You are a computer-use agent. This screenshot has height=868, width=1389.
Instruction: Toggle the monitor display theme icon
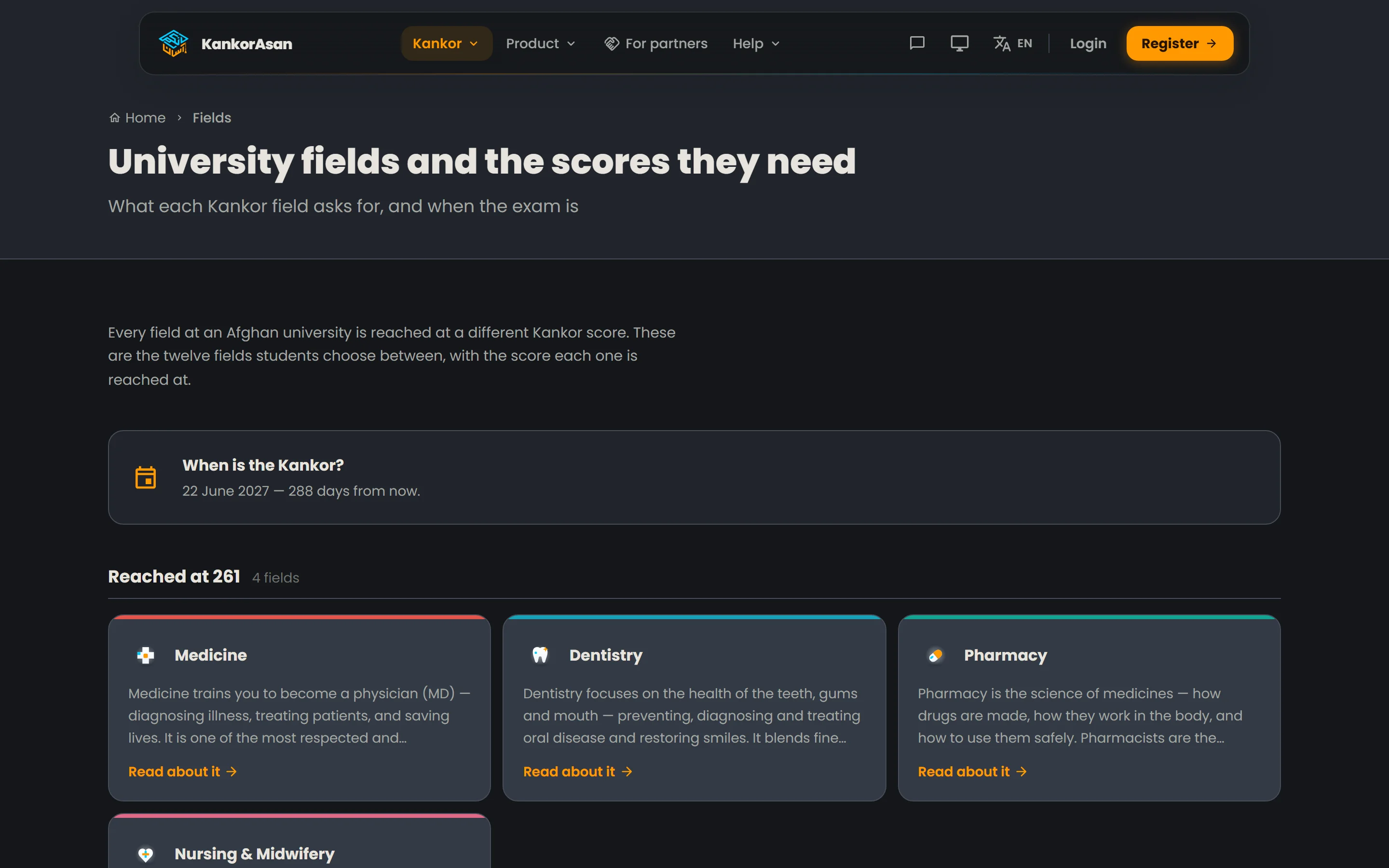959,43
